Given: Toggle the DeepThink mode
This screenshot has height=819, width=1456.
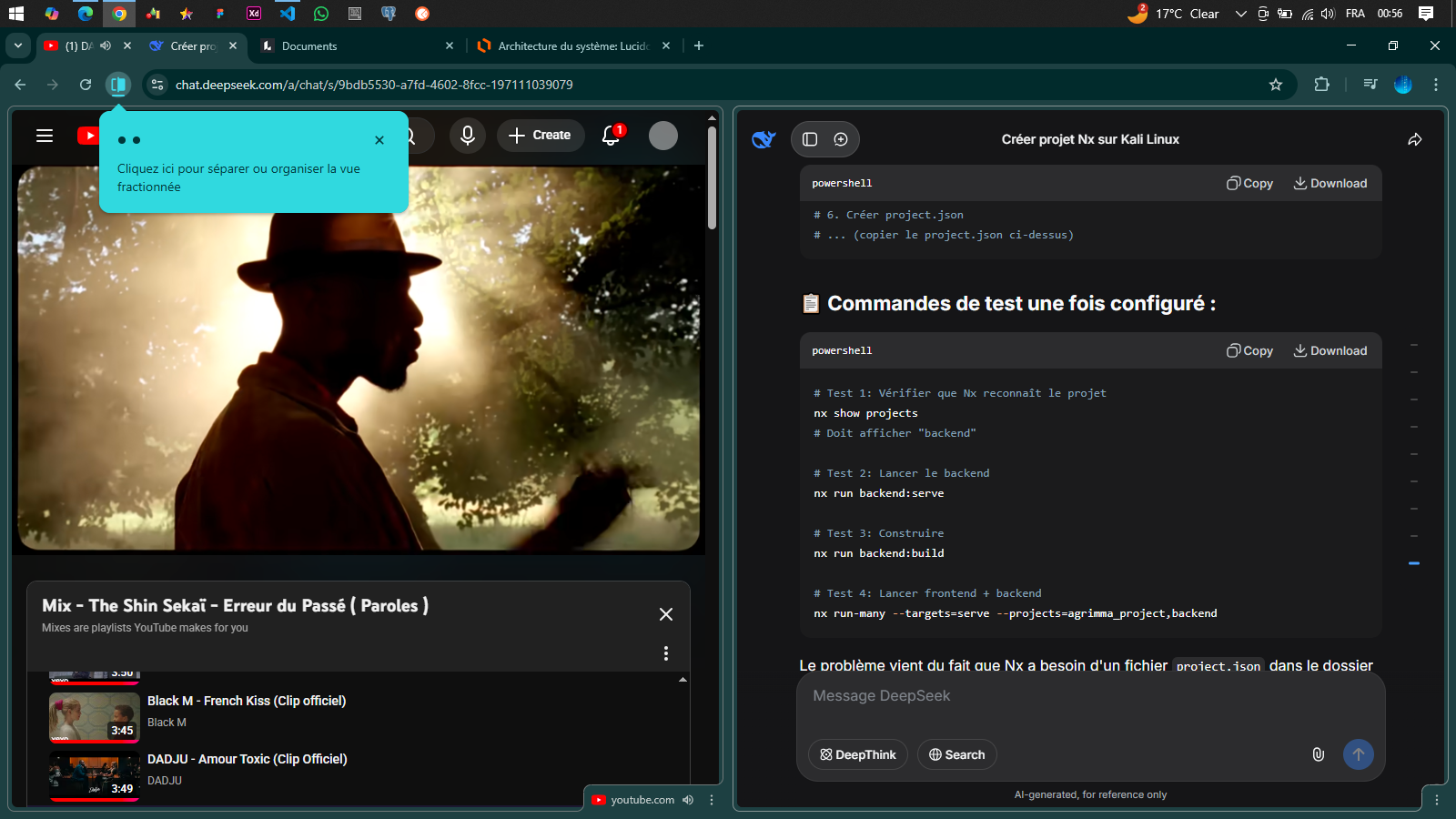Looking at the screenshot, I should click(x=857, y=754).
